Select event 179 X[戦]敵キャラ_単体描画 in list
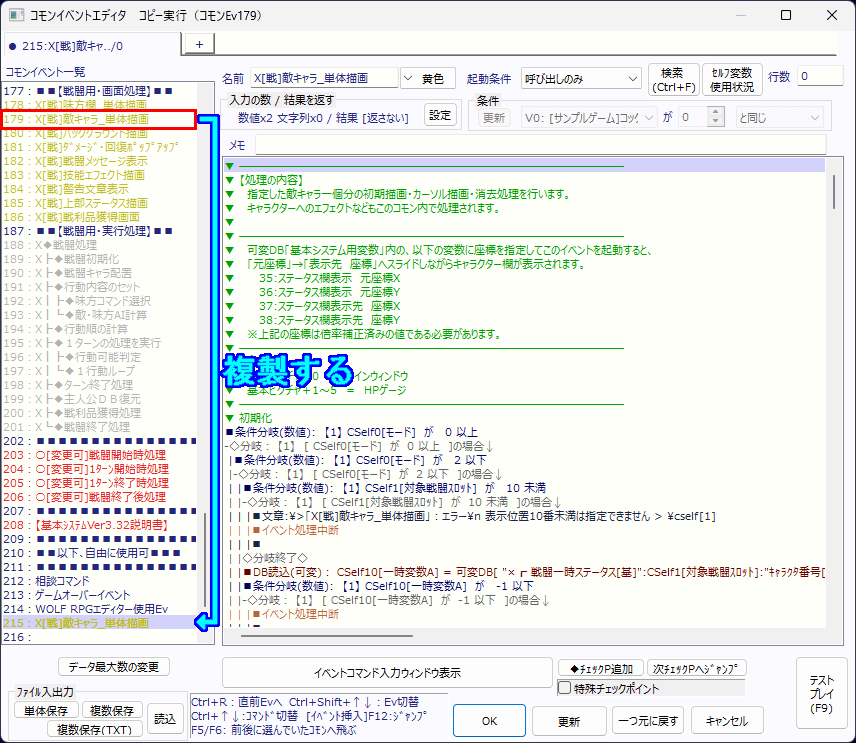The height and width of the screenshot is (743, 856). coord(98,119)
